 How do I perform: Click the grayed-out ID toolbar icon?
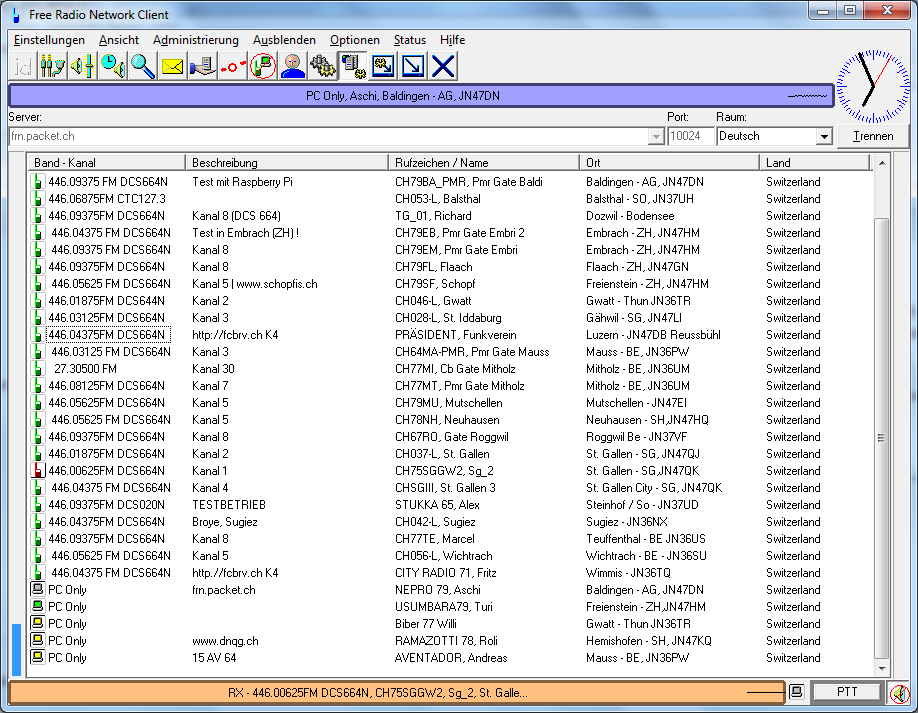[x=23, y=66]
